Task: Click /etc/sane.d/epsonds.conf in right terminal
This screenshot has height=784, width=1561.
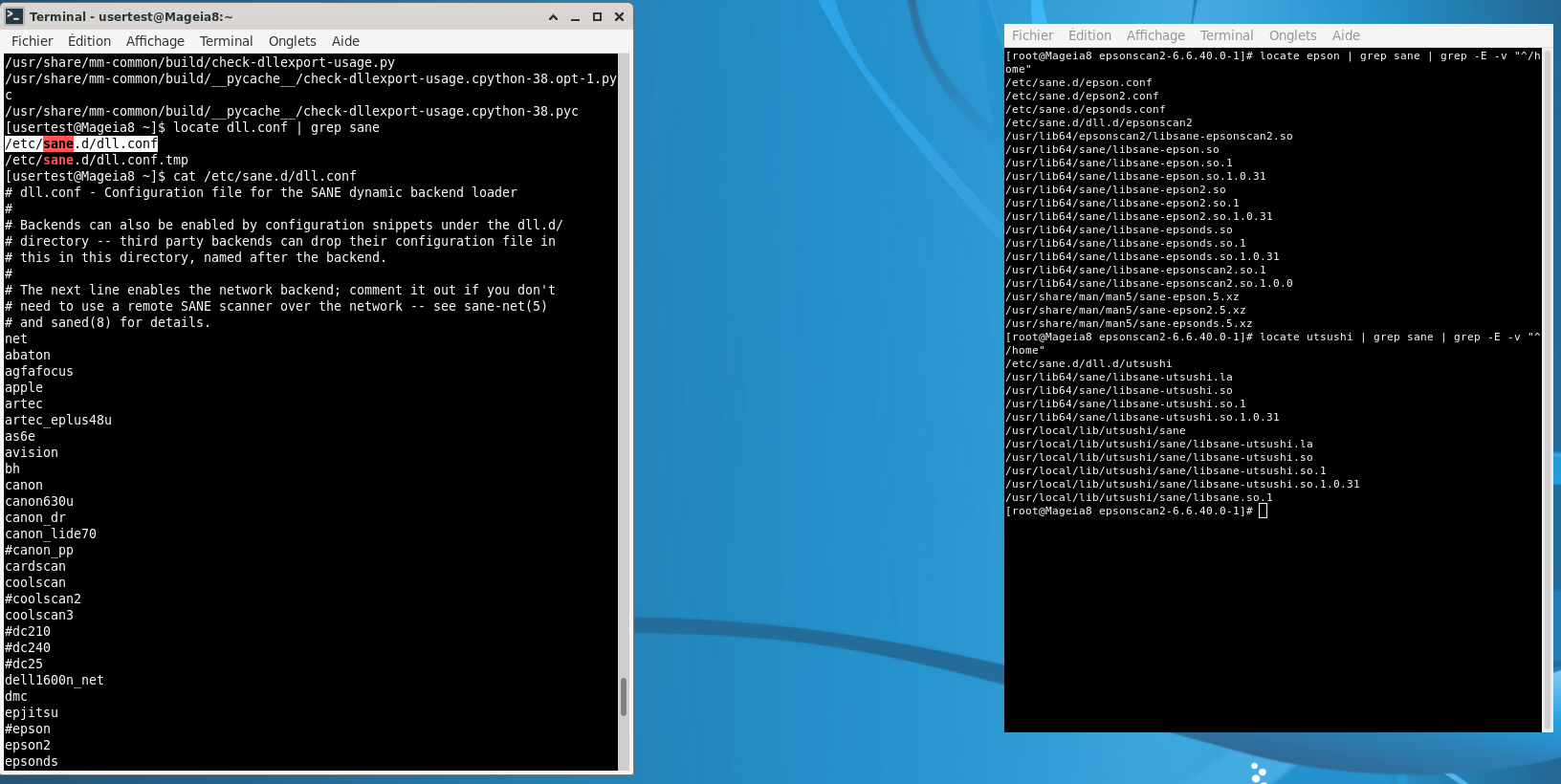Action: click(1086, 109)
